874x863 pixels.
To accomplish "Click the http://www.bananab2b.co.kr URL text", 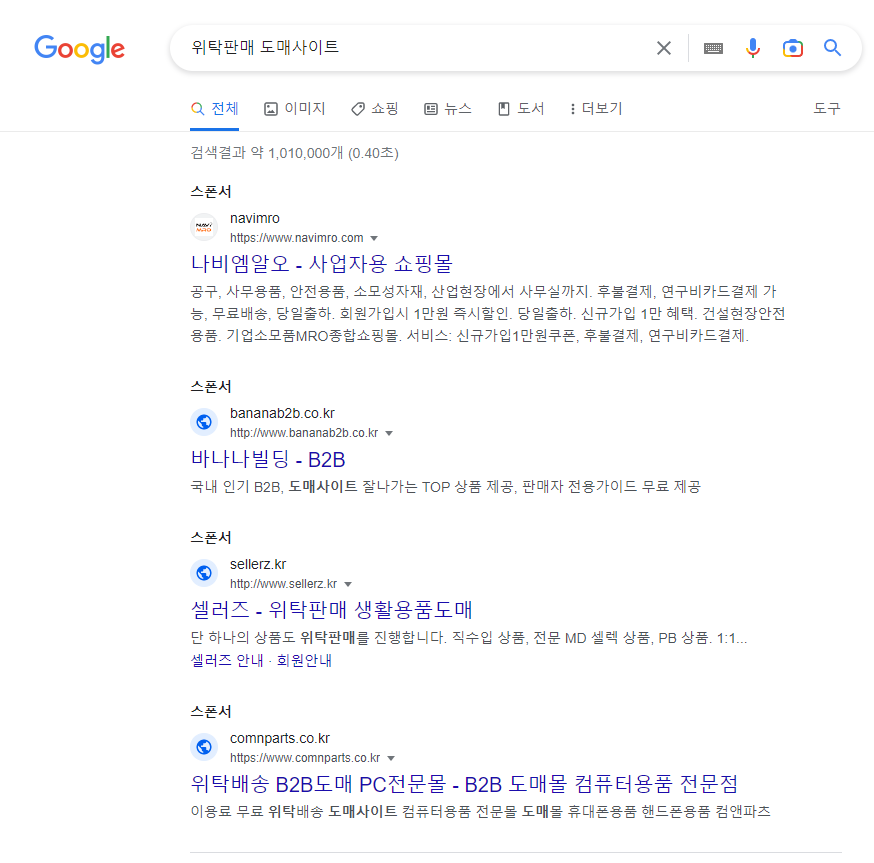I will tap(304, 433).
